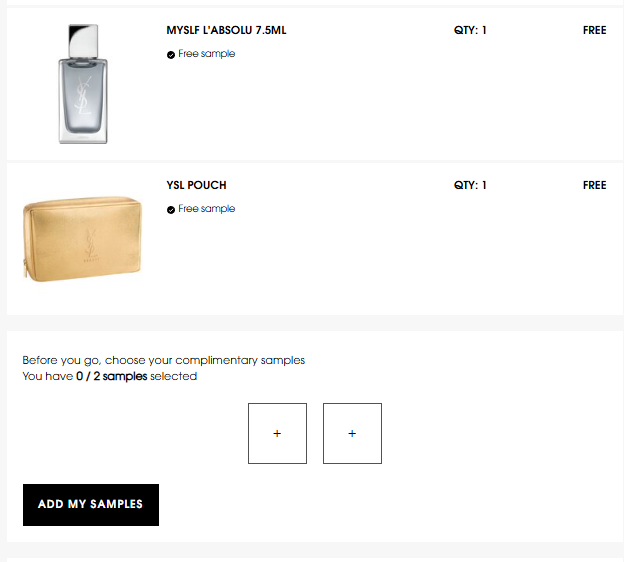This screenshot has height=562, width=624.
Task: Click the Free sample label under MYSLF L'Absolu
Action: [207, 54]
